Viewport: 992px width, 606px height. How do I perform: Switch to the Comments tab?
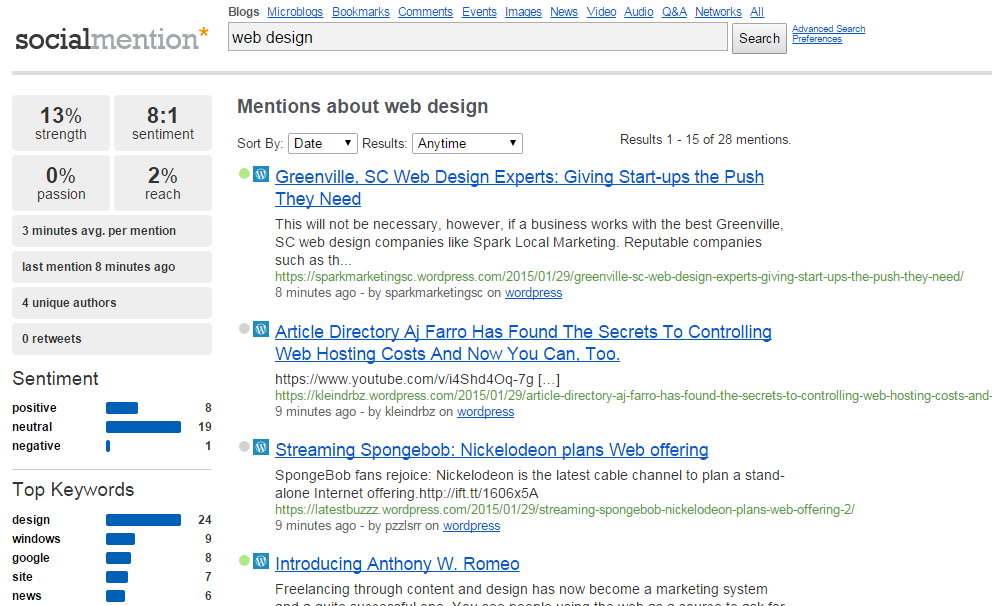(425, 11)
